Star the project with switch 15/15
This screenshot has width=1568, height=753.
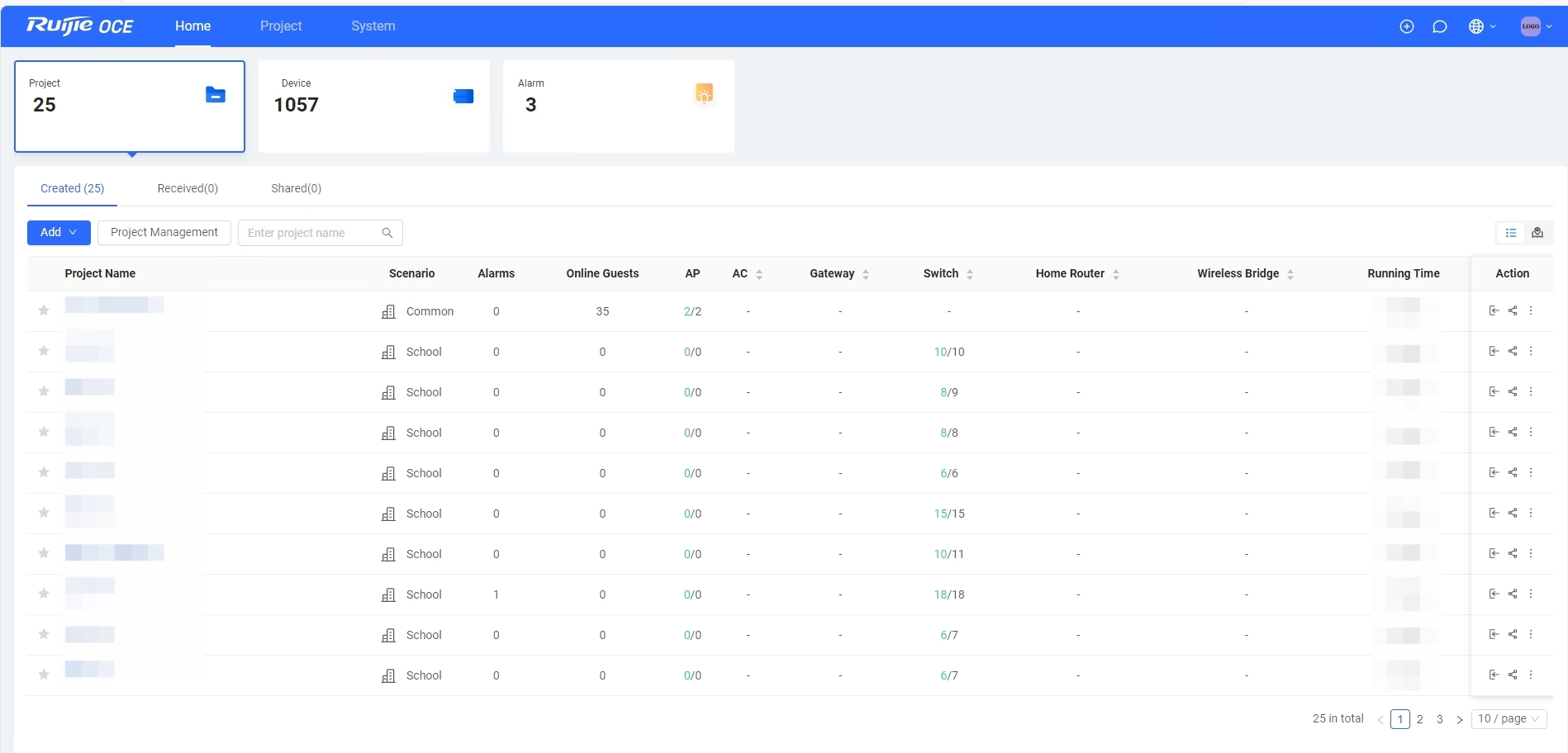(x=44, y=513)
